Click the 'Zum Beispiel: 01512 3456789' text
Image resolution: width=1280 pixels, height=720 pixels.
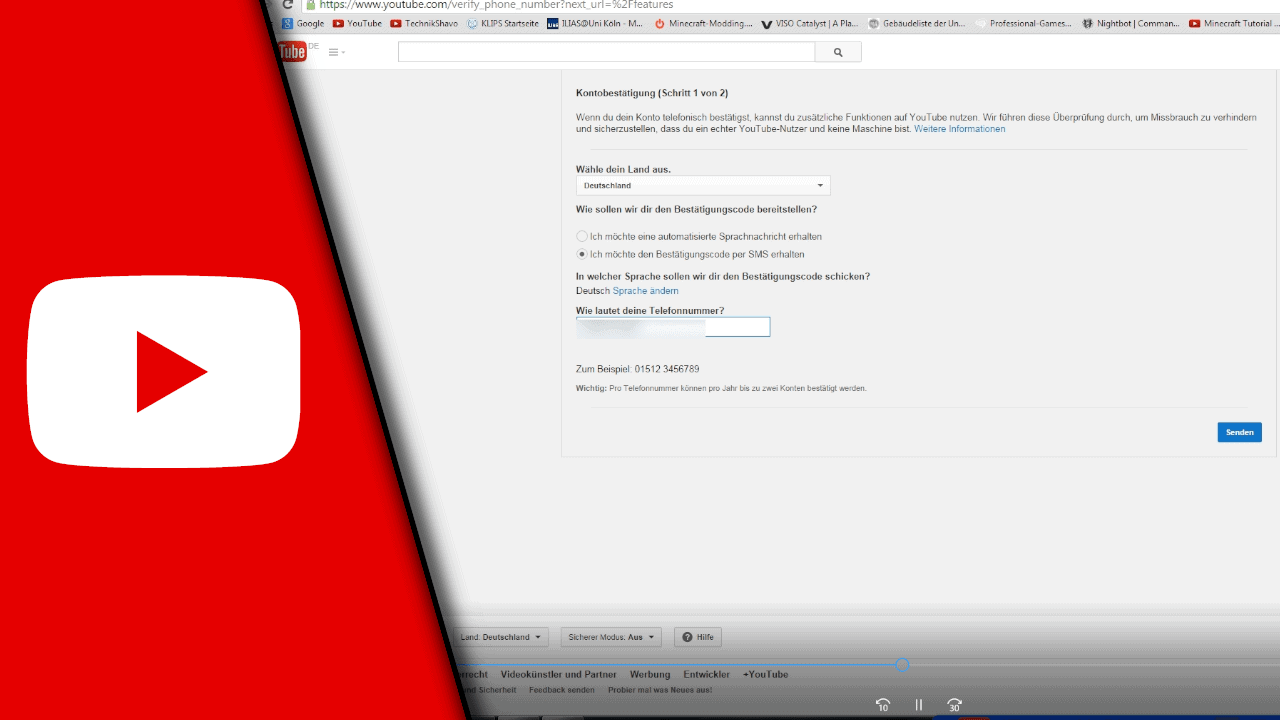638,369
